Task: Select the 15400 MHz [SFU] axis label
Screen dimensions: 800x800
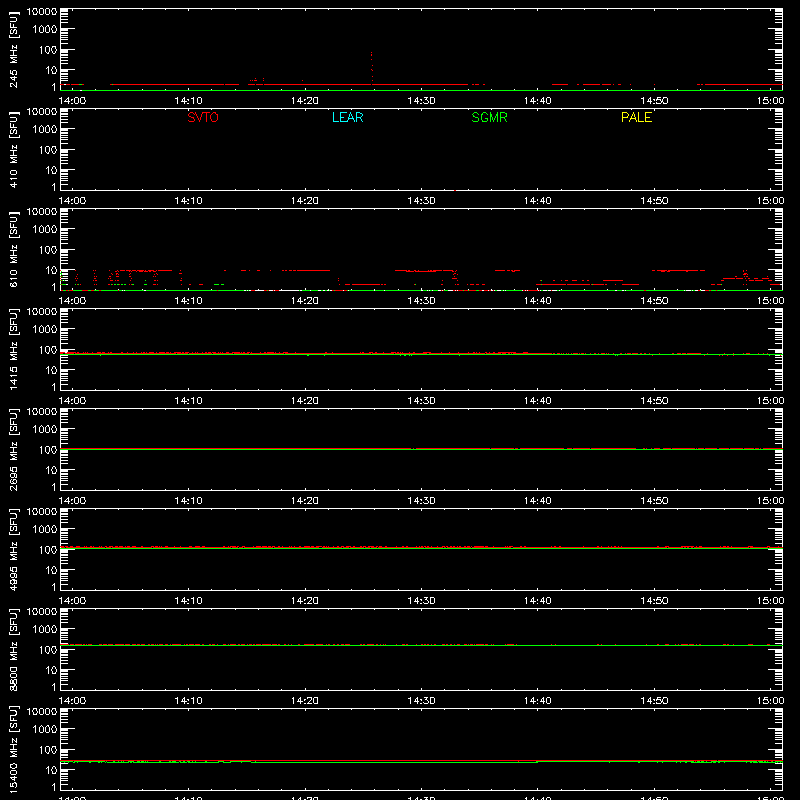Action: point(13,749)
